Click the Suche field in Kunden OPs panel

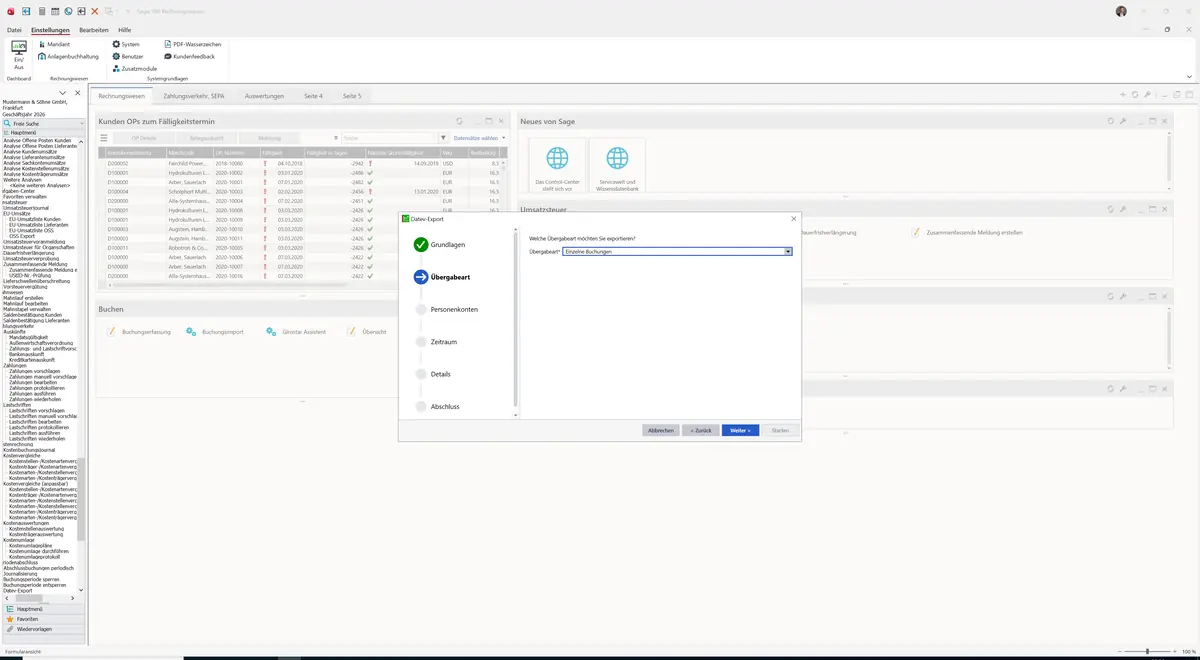pyautogui.click(x=387, y=138)
